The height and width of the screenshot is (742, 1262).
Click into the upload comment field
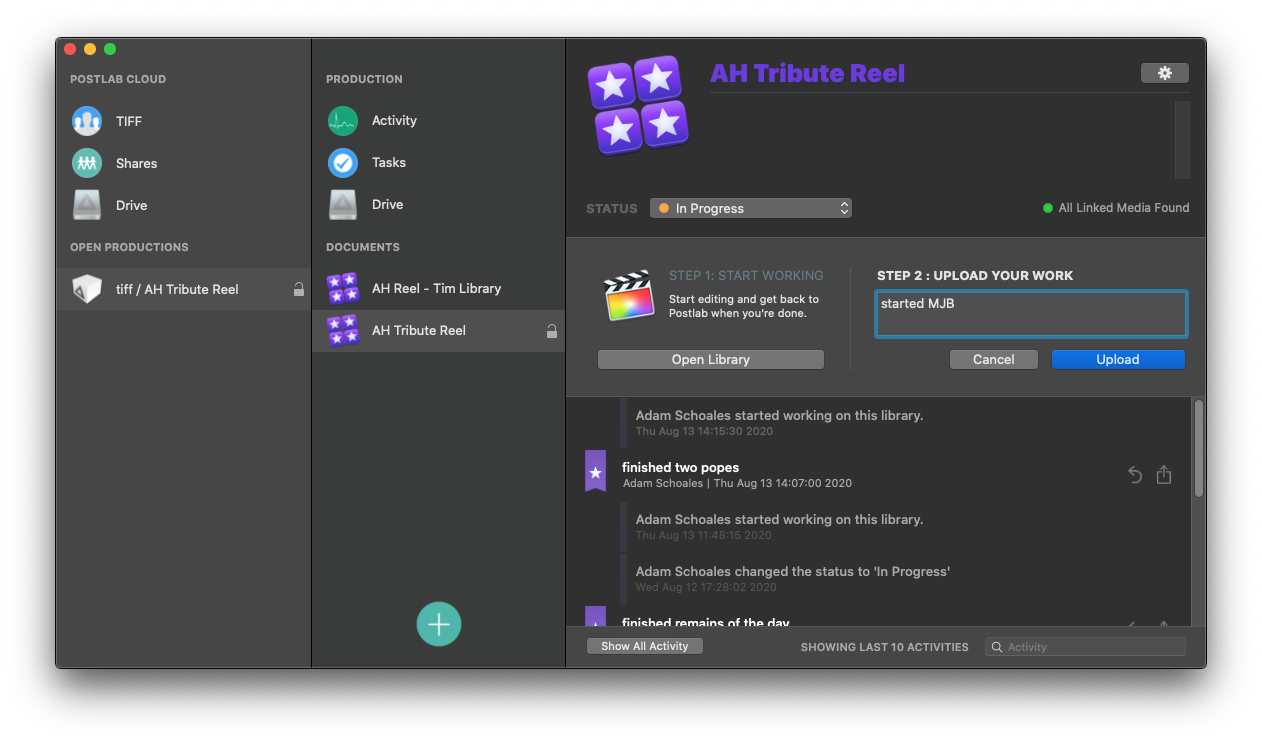1031,314
